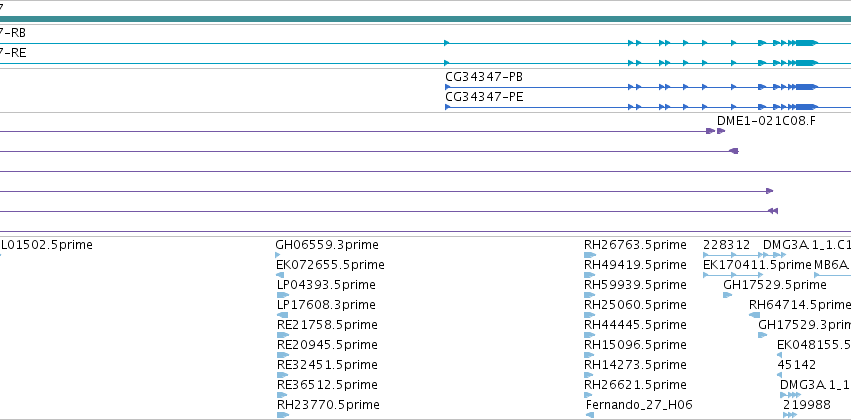Select the DME1-021C08.F feature label
Viewport: 851px width, 420px height.
tap(766, 120)
